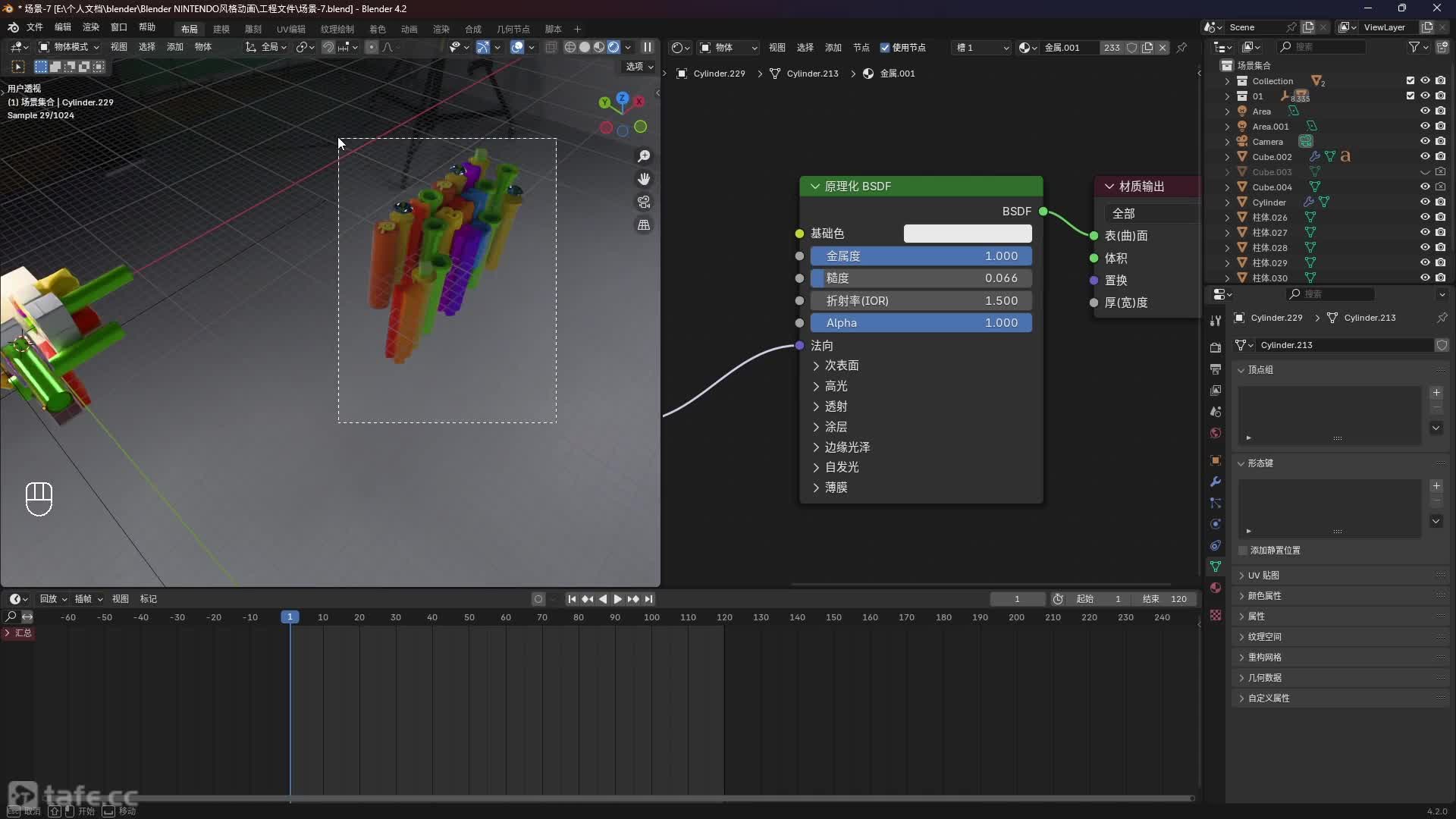Toggle viewport overlays button
Viewport: 1456px width, 819px height.
pos(517,47)
